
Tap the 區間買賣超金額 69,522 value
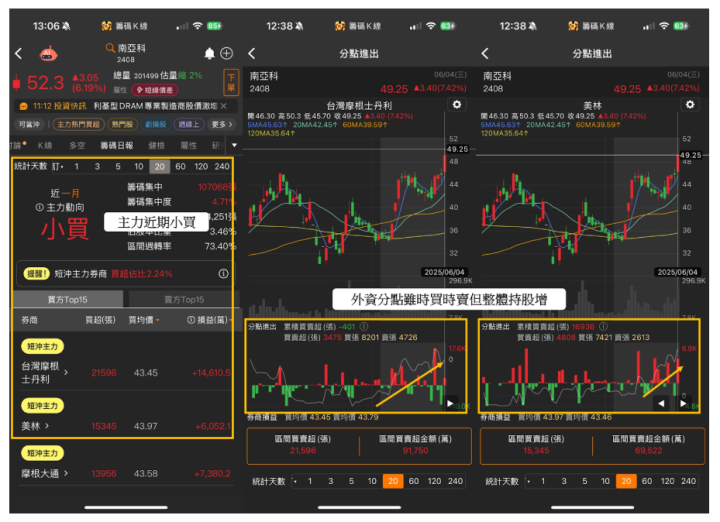tap(648, 451)
